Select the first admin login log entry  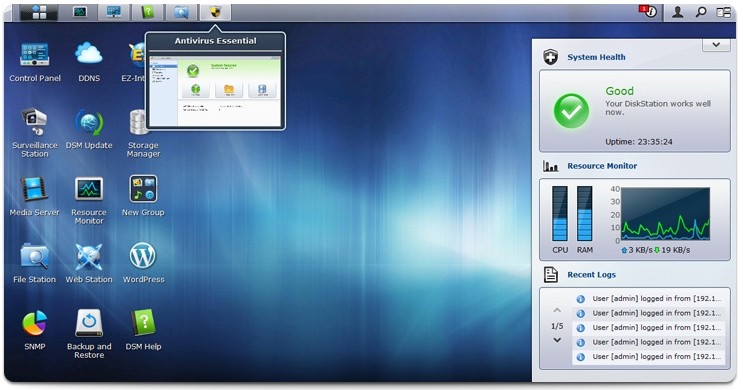coord(649,299)
